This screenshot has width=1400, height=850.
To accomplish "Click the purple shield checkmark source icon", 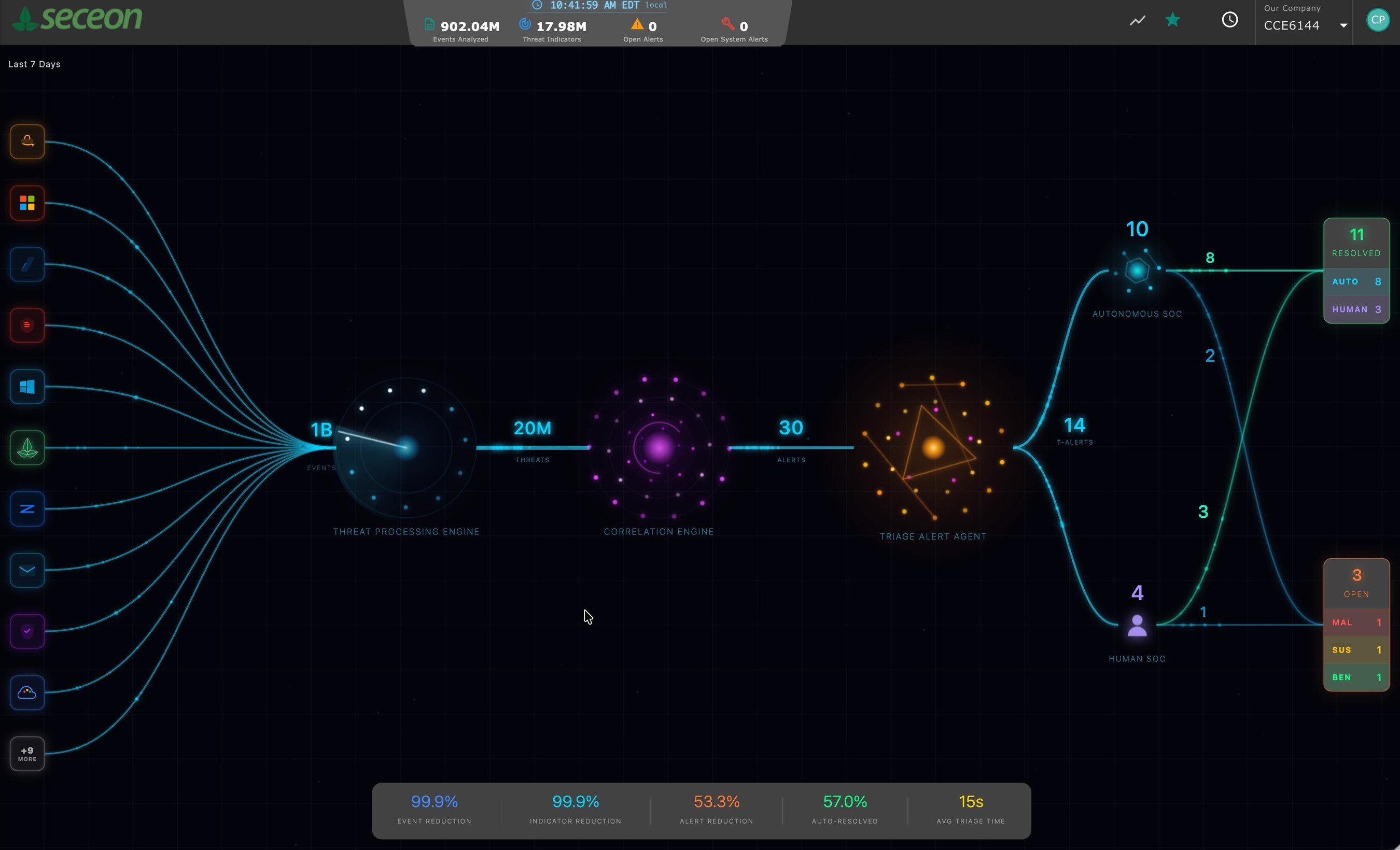I will [27, 631].
